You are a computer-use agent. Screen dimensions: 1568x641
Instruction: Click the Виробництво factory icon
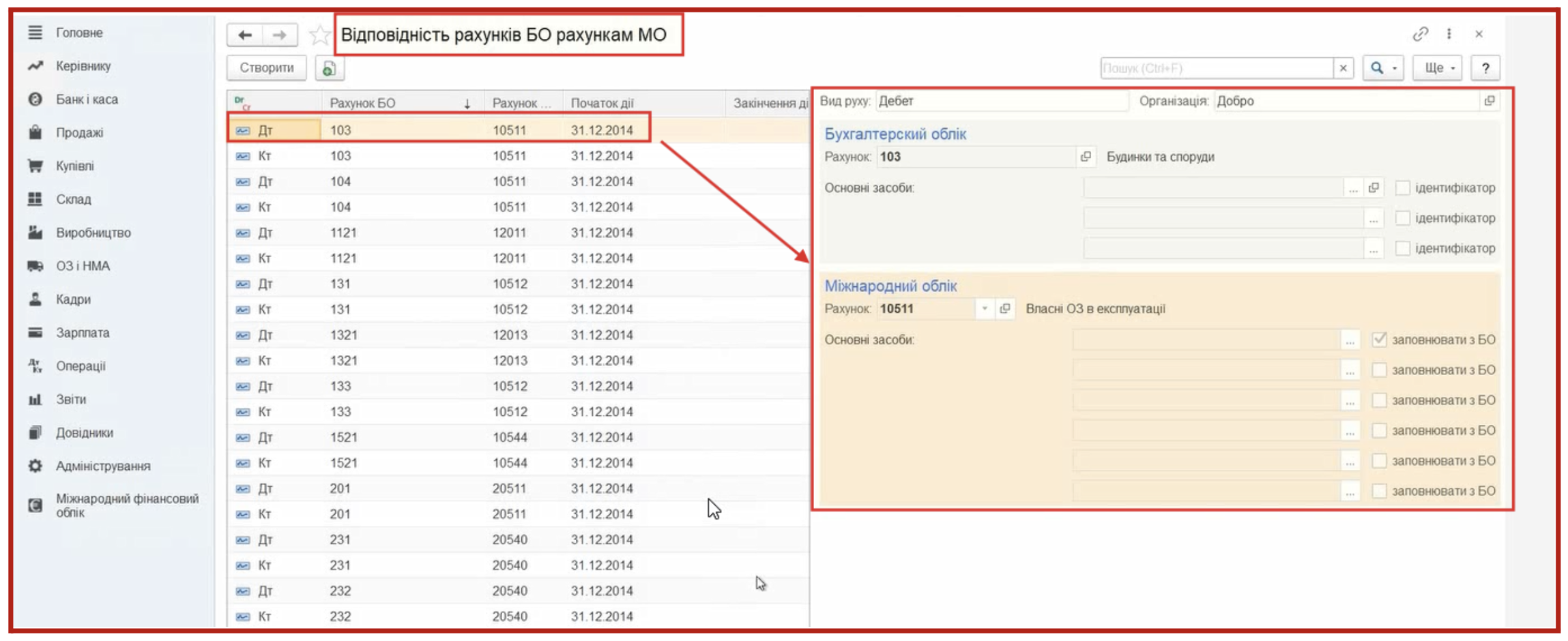[35, 233]
